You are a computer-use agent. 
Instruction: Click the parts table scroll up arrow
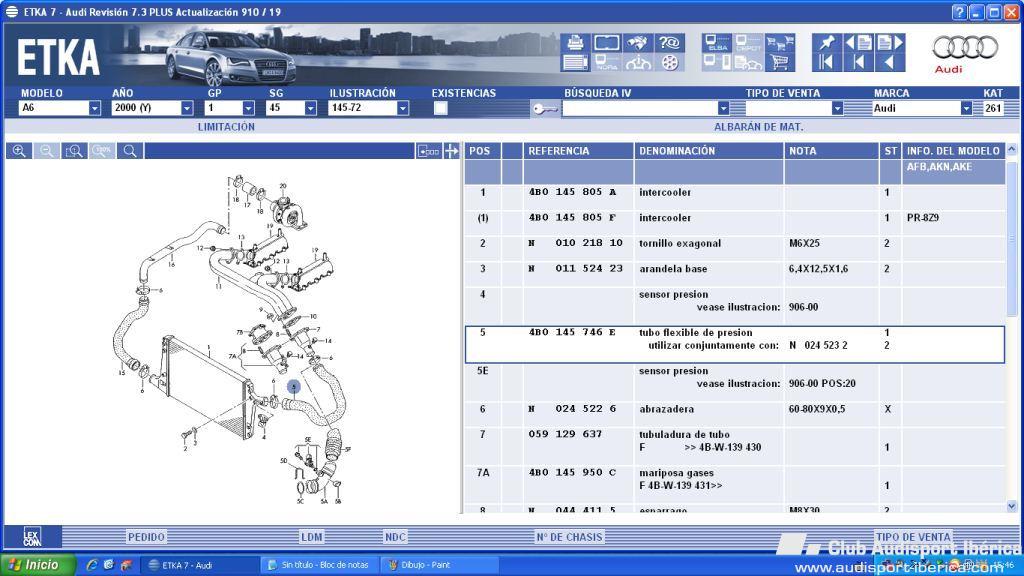[1012, 150]
